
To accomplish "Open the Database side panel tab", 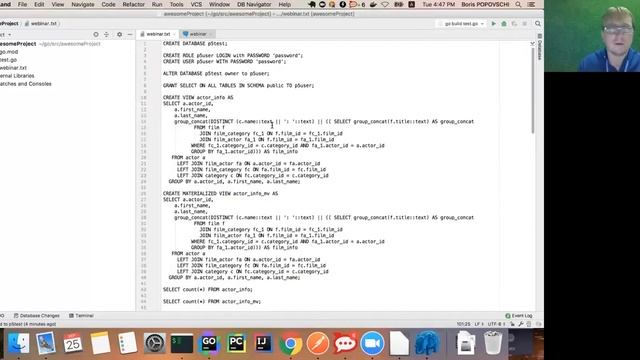I will (x=540, y=47).
